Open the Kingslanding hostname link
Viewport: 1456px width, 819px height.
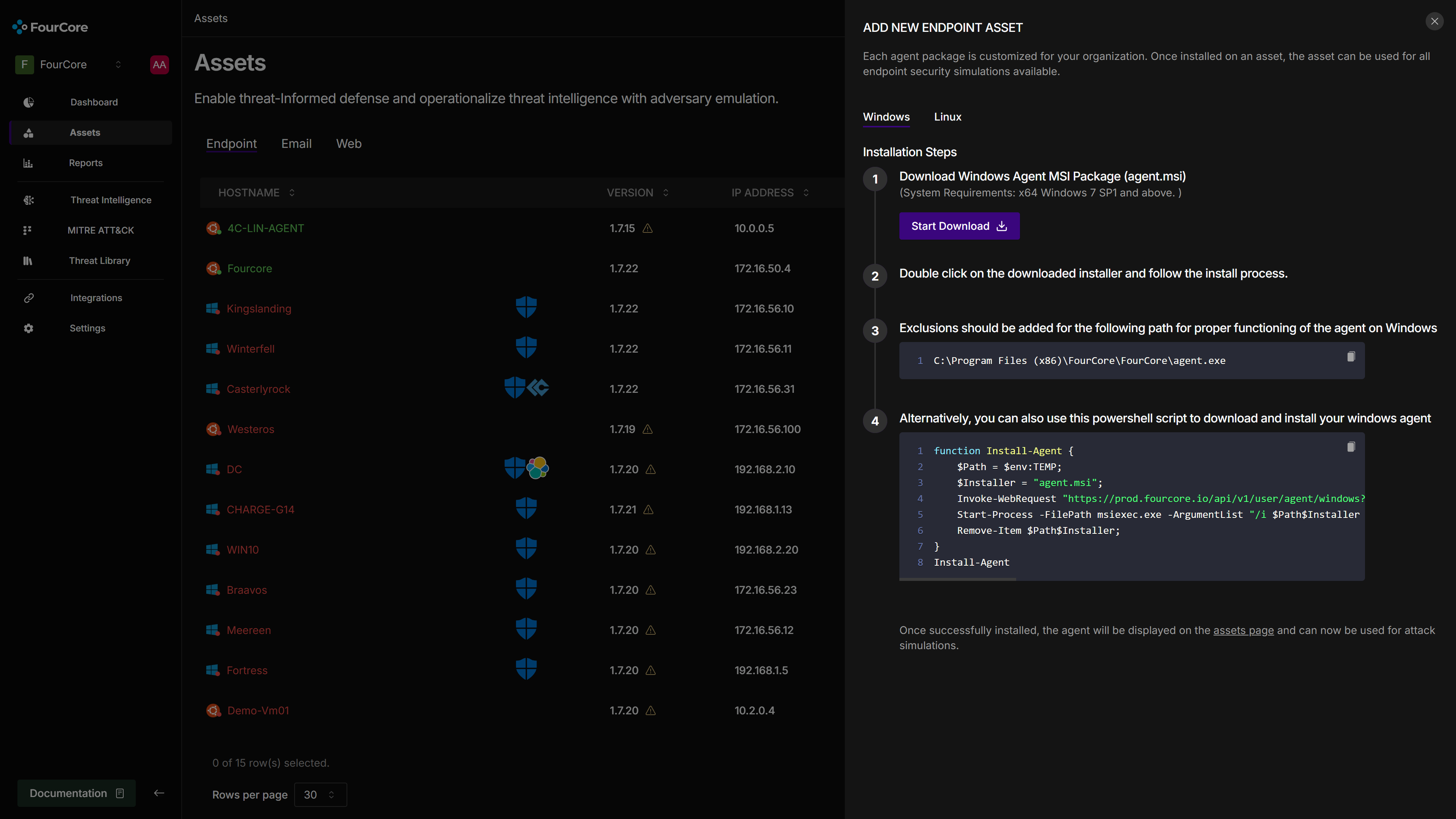259,309
